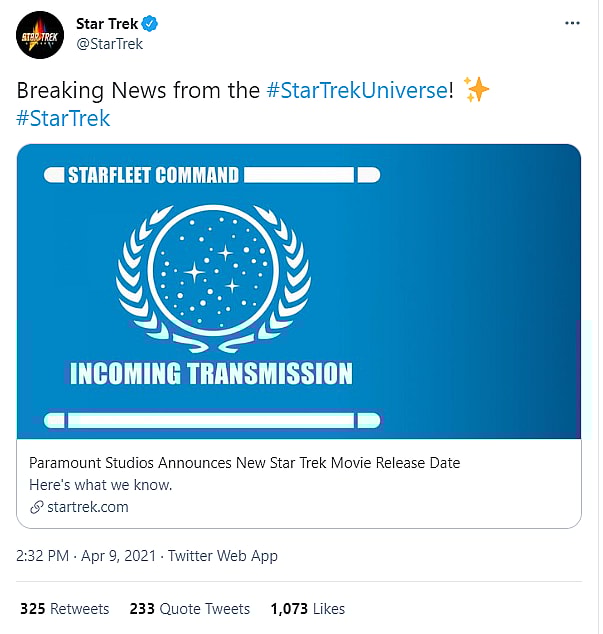This screenshot has height=634, width=603.
Task: Click the 2:32 PM · Apr 9, 2021 timestamp
Action: point(86,555)
